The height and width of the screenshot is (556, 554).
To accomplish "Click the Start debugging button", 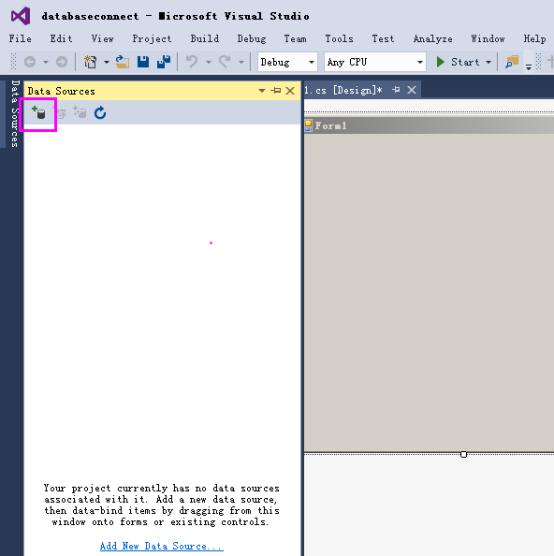I will pos(458,62).
